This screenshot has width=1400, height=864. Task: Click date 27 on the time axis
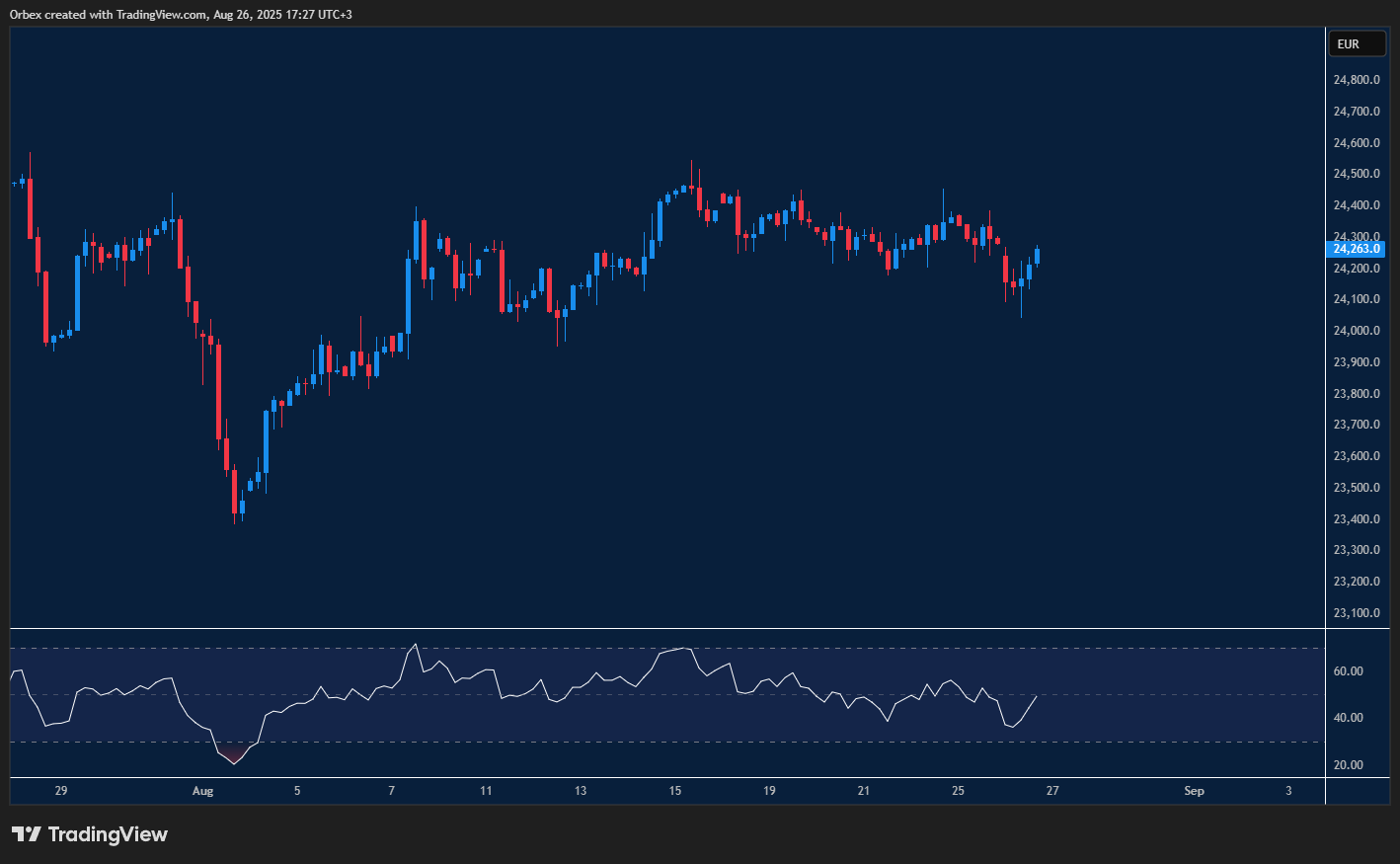point(1052,791)
